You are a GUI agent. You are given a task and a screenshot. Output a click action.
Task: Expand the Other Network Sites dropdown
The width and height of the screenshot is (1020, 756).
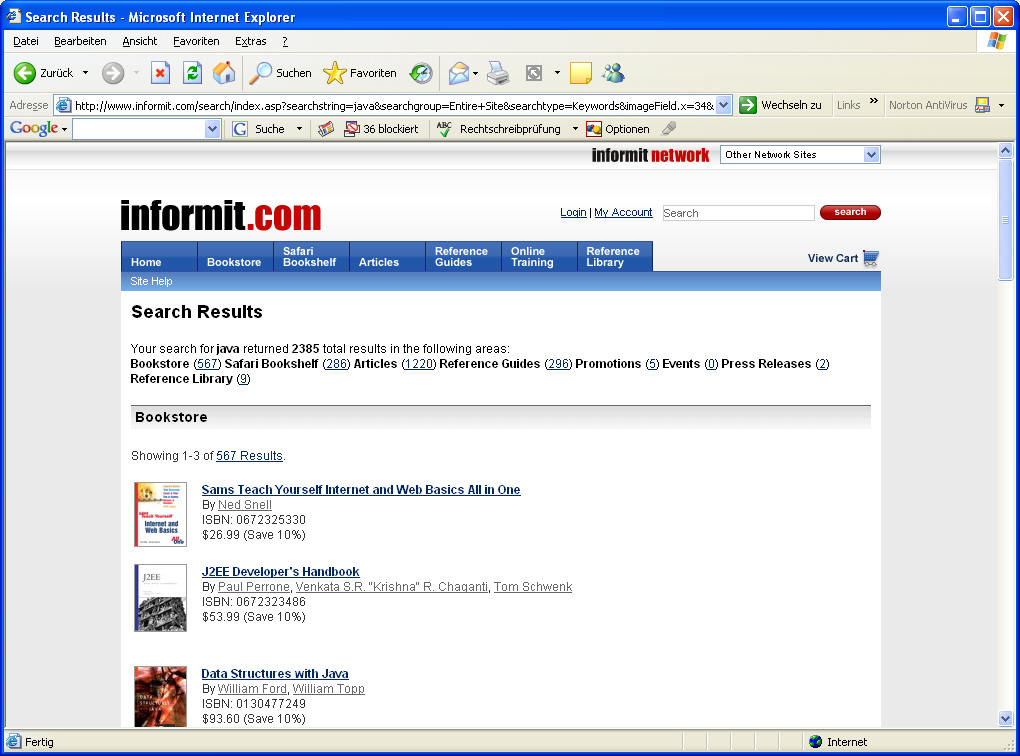871,155
